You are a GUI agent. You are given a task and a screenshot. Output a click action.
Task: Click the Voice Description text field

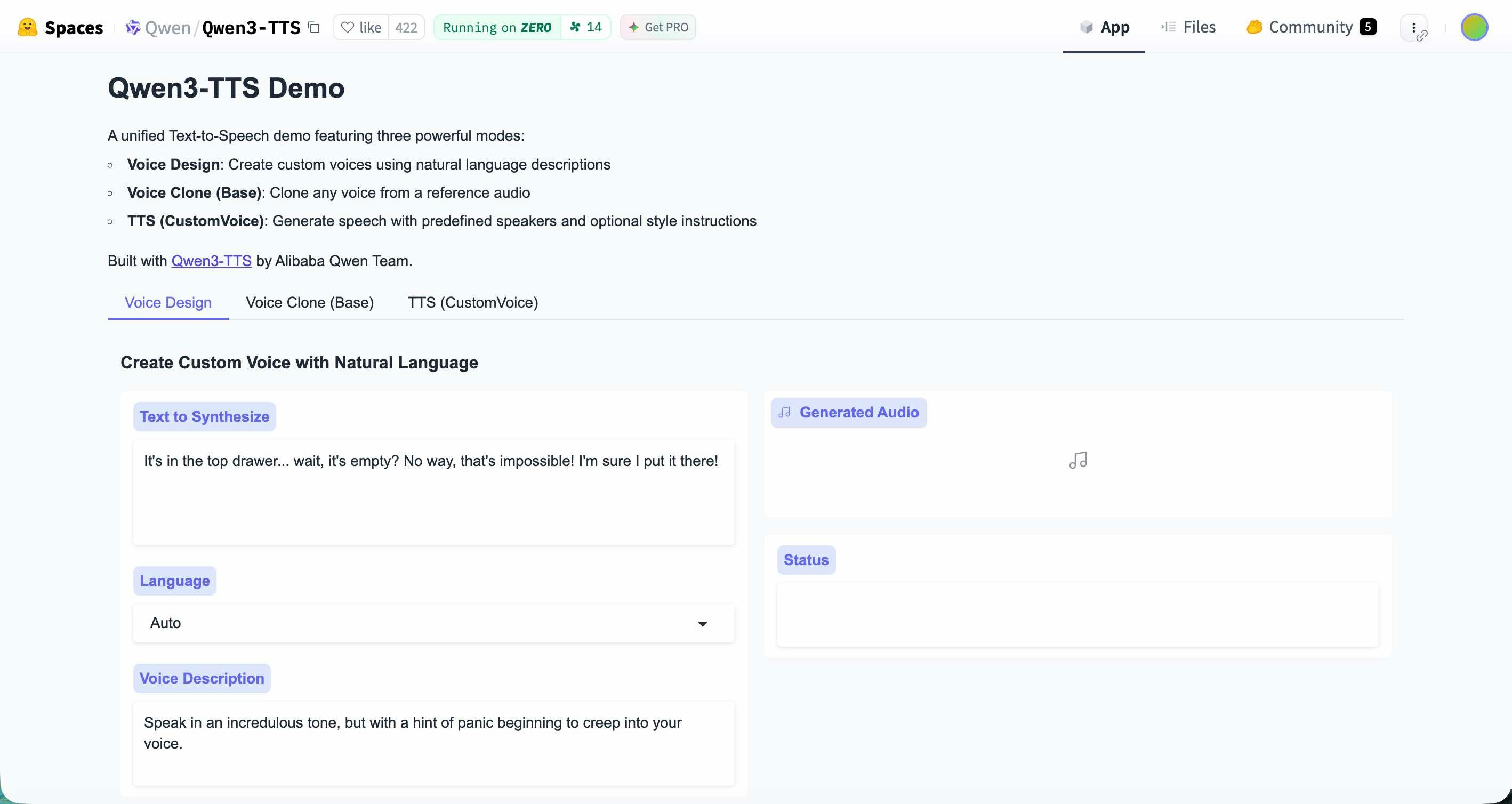[433, 743]
